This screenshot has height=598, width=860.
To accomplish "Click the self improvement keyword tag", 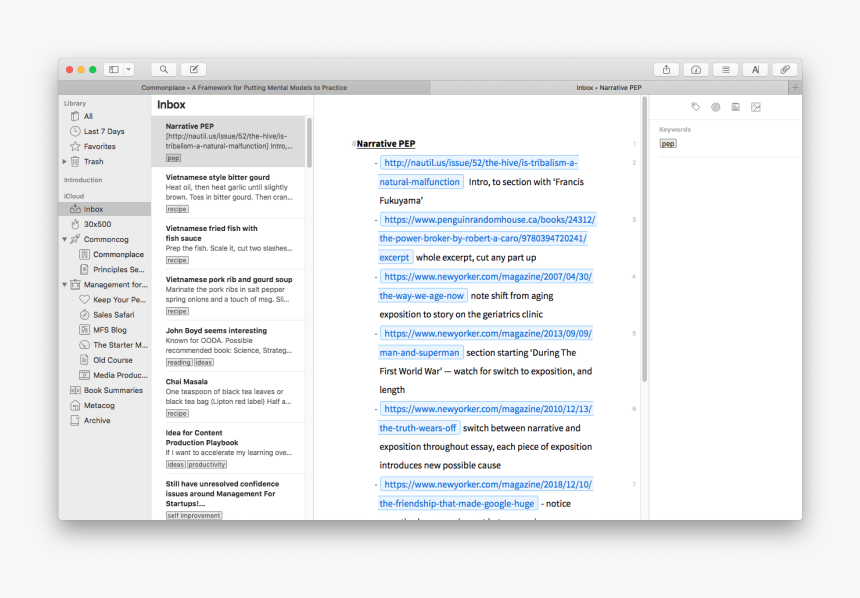I will [x=194, y=516].
